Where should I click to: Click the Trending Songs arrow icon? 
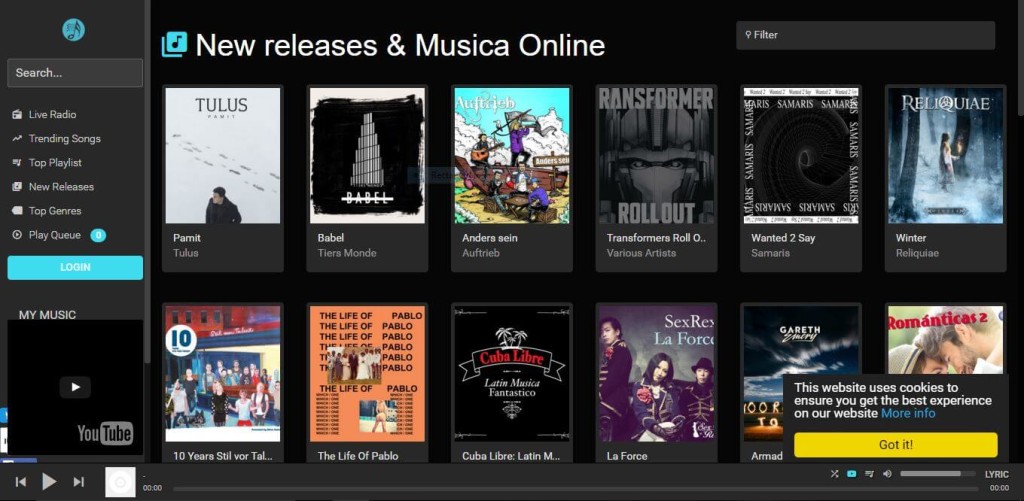(x=17, y=138)
